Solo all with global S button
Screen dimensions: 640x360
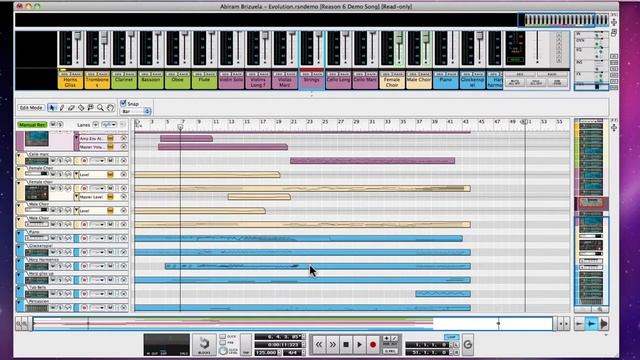click(x=60, y=124)
